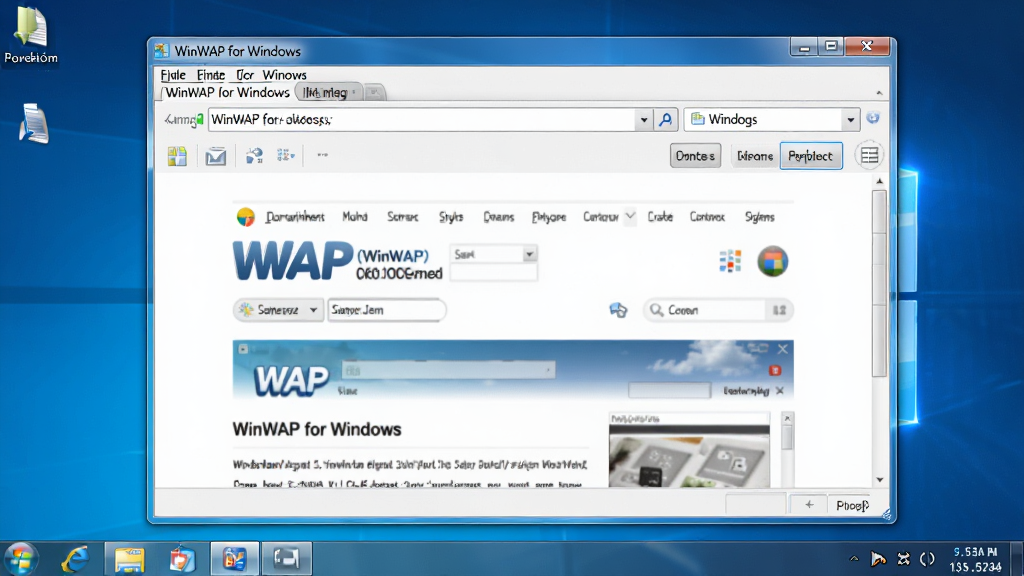
Task: Click the bookmarks grid icon in toolbar
Action: (x=177, y=156)
